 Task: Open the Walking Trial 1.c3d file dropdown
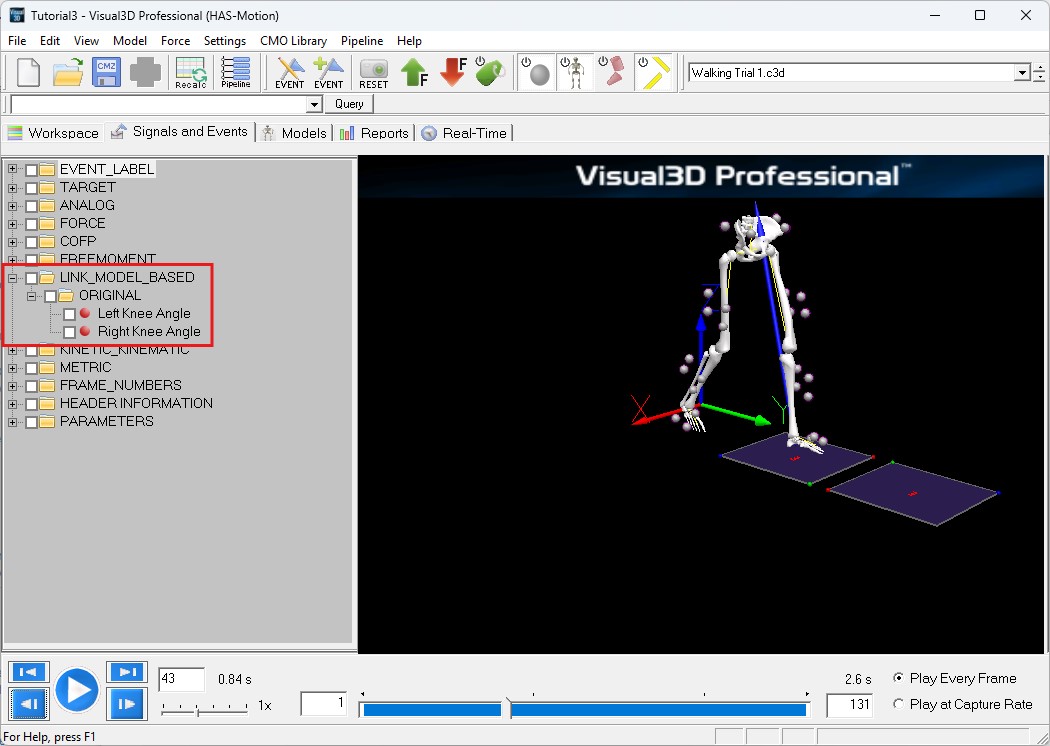1022,72
